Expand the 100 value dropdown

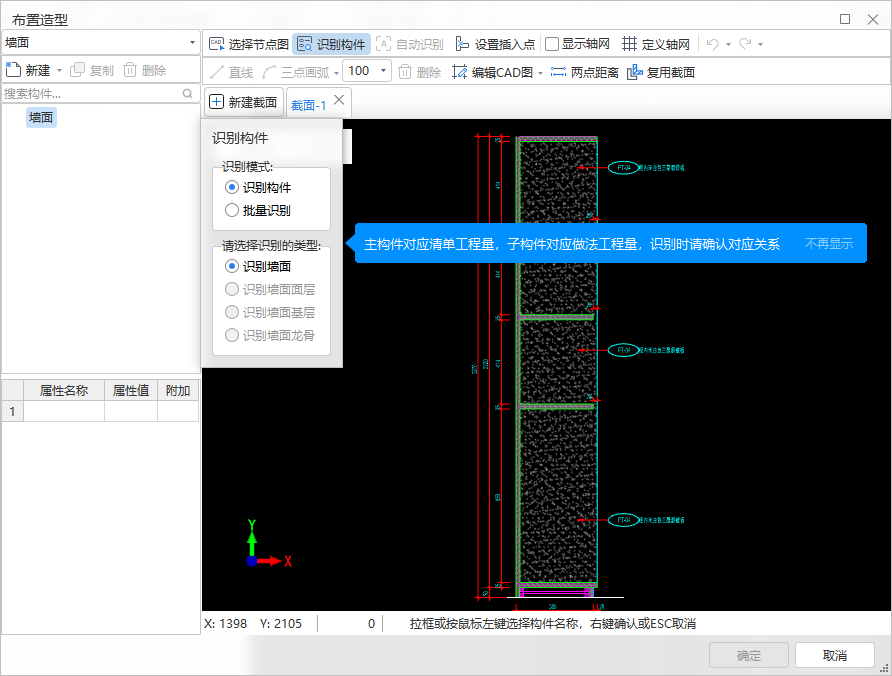tap(384, 71)
